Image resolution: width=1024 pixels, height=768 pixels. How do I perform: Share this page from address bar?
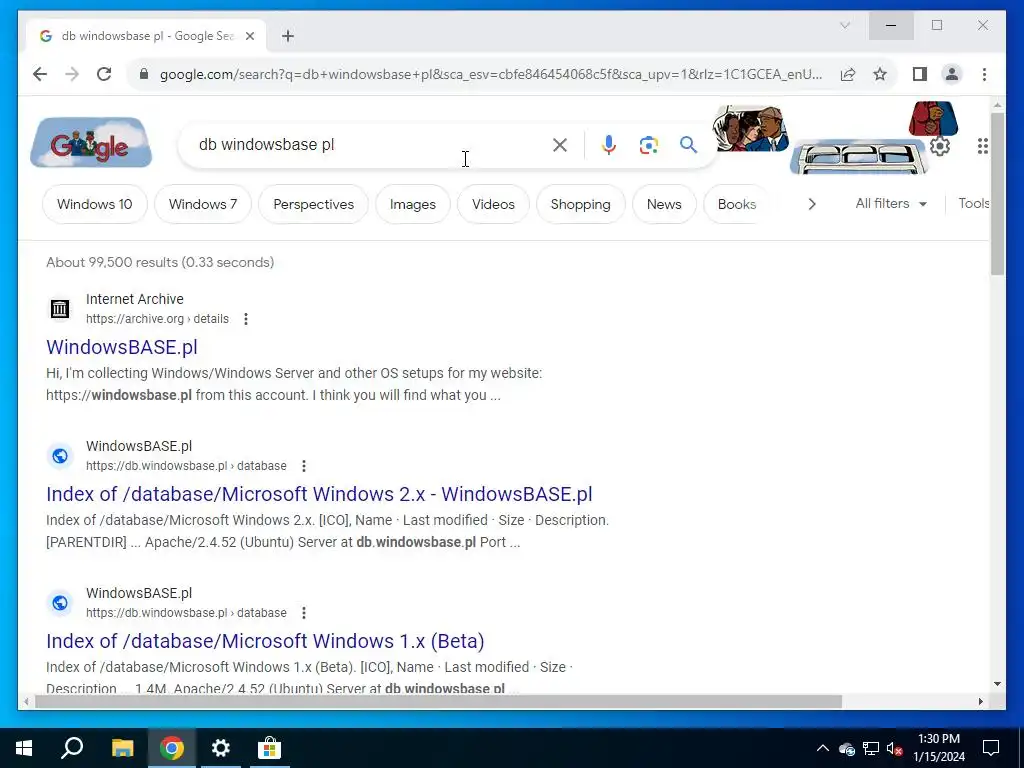(848, 74)
